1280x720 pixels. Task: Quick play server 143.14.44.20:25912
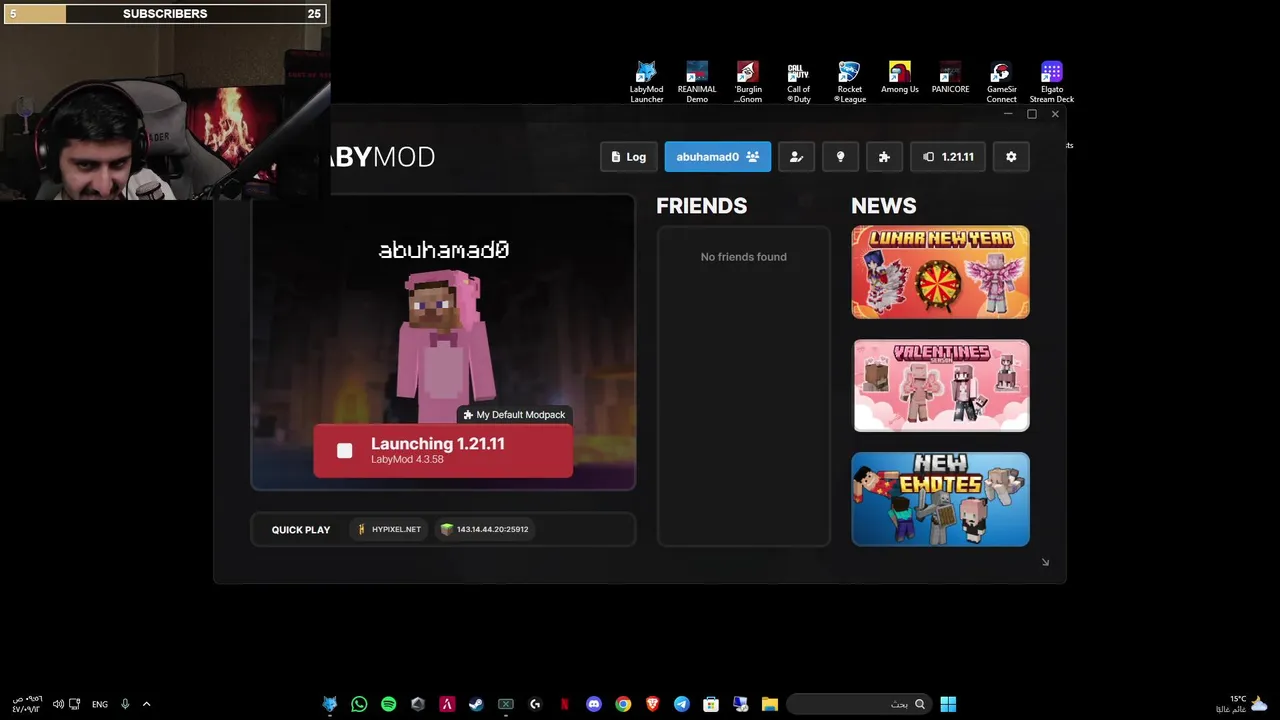point(484,530)
